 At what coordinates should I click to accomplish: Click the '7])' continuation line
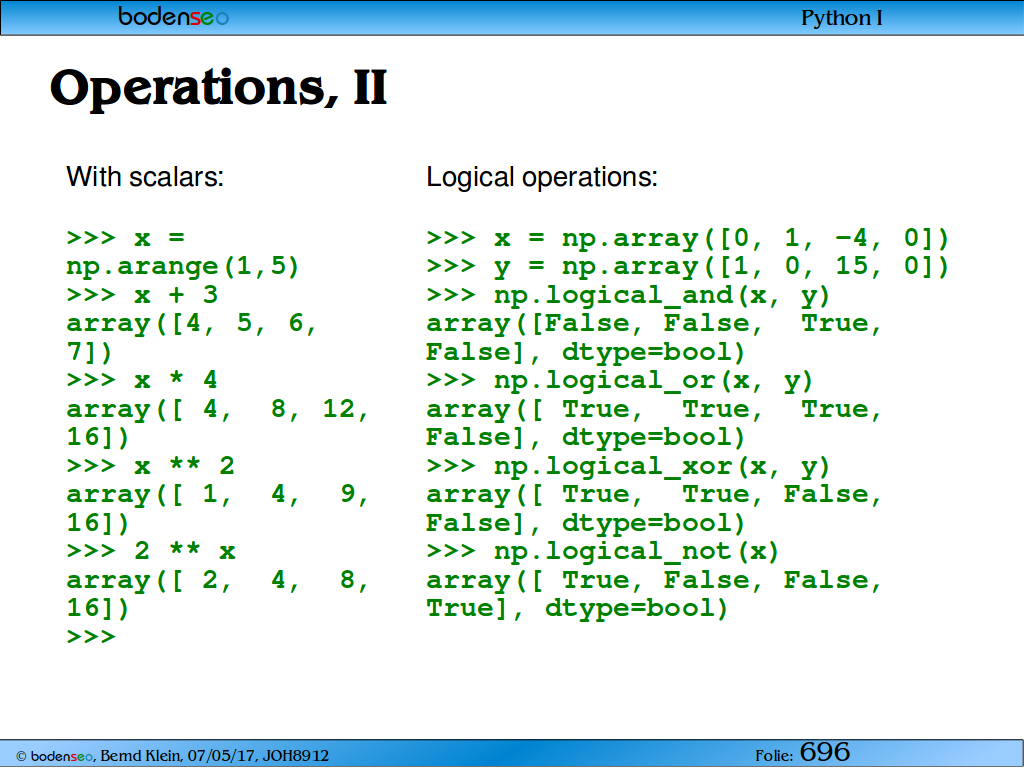pos(89,353)
